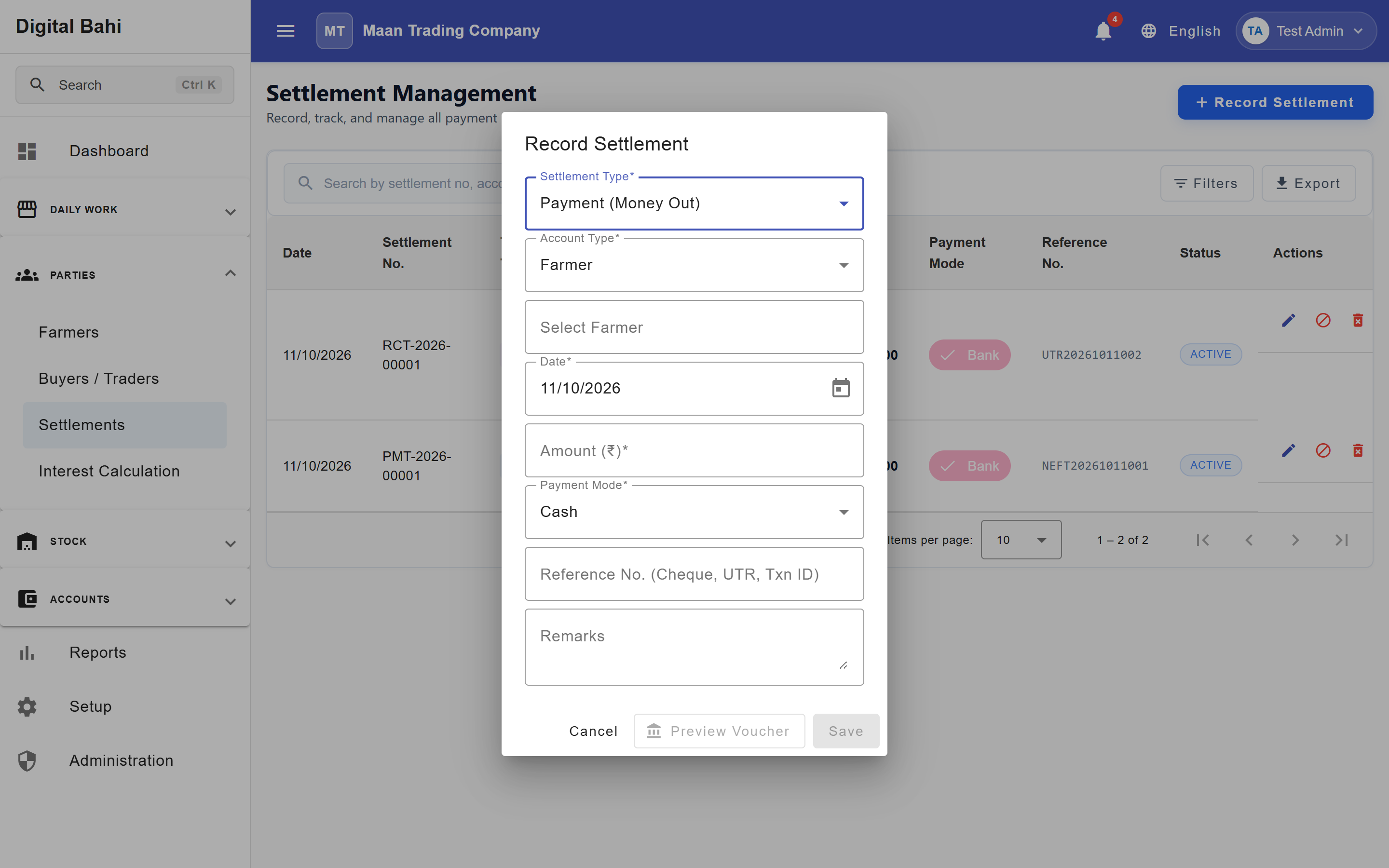1389x868 pixels.
Task: Open notifications bell with 4 alerts
Action: [x=1103, y=31]
